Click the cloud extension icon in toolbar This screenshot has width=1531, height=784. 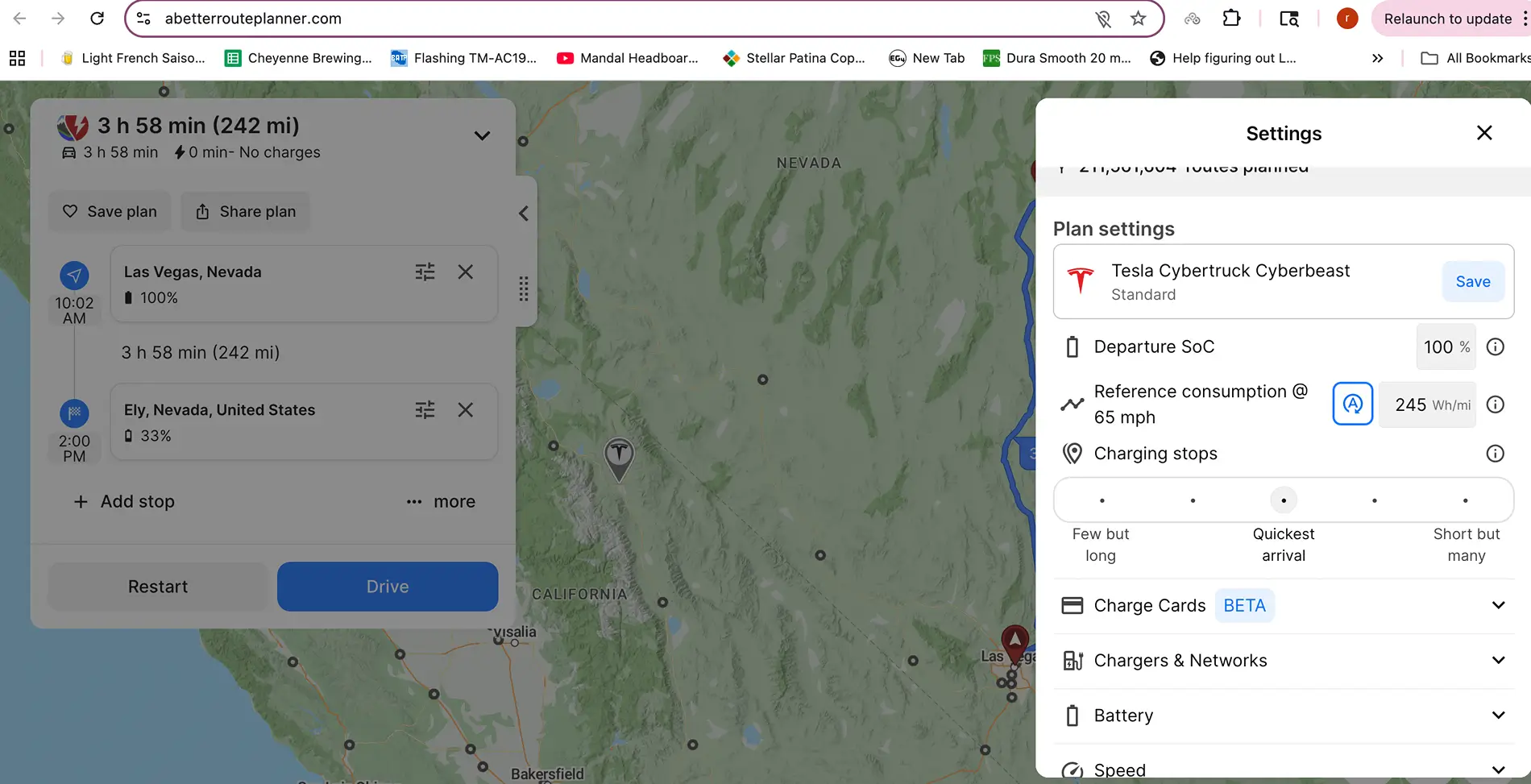coord(1192,19)
